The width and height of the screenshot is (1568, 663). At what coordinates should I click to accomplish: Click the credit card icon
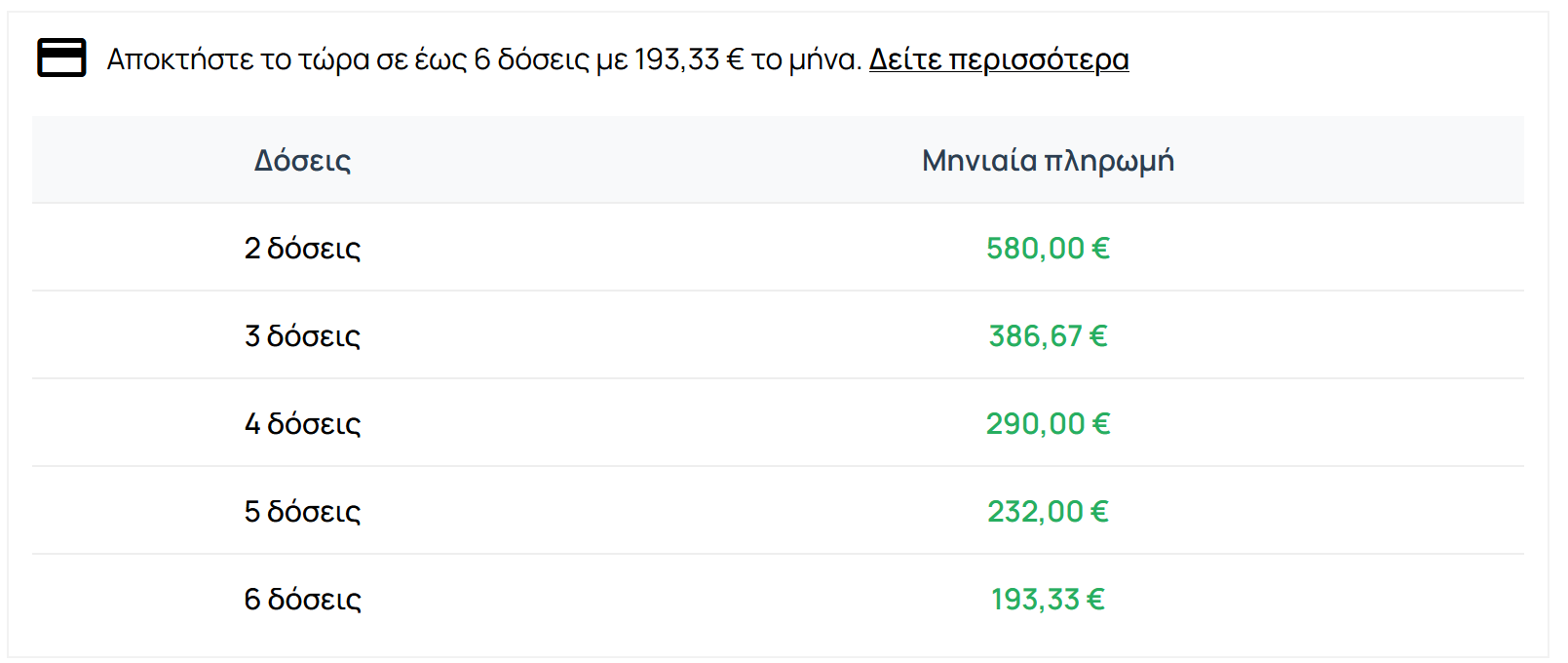coord(61,58)
